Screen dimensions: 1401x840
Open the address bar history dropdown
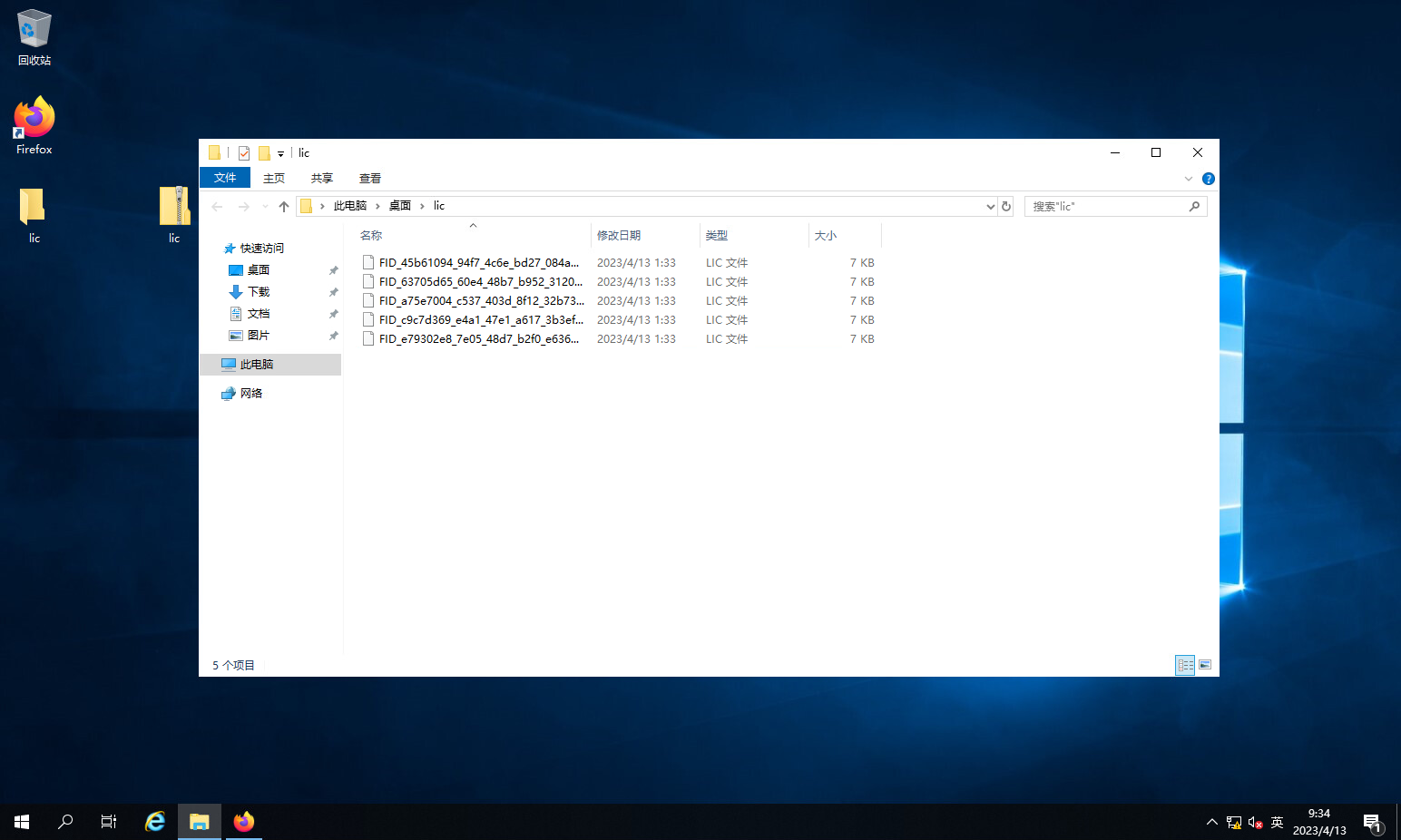coord(990,207)
